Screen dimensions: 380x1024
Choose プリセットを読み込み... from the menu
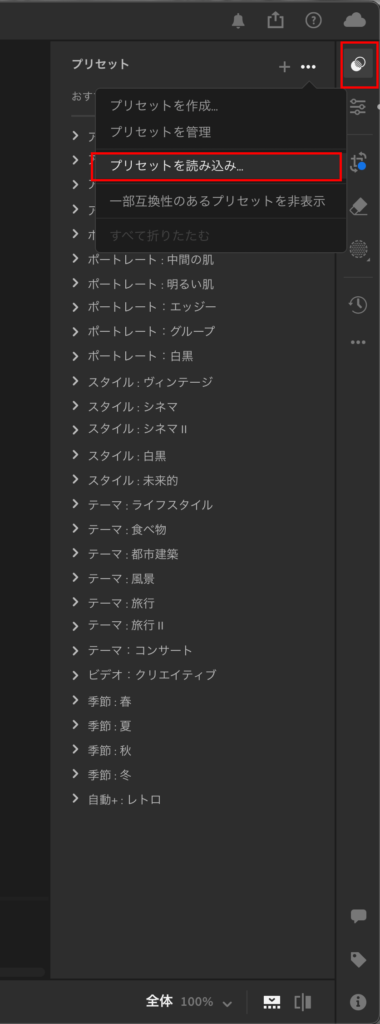coord(217,166)
